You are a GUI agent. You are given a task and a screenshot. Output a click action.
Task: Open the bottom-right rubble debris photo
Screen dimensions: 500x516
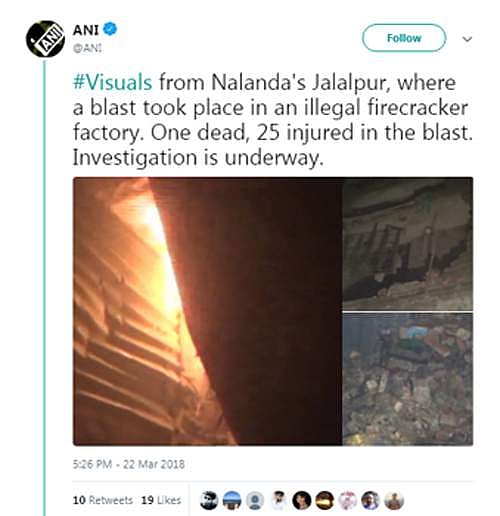(408, 379)
